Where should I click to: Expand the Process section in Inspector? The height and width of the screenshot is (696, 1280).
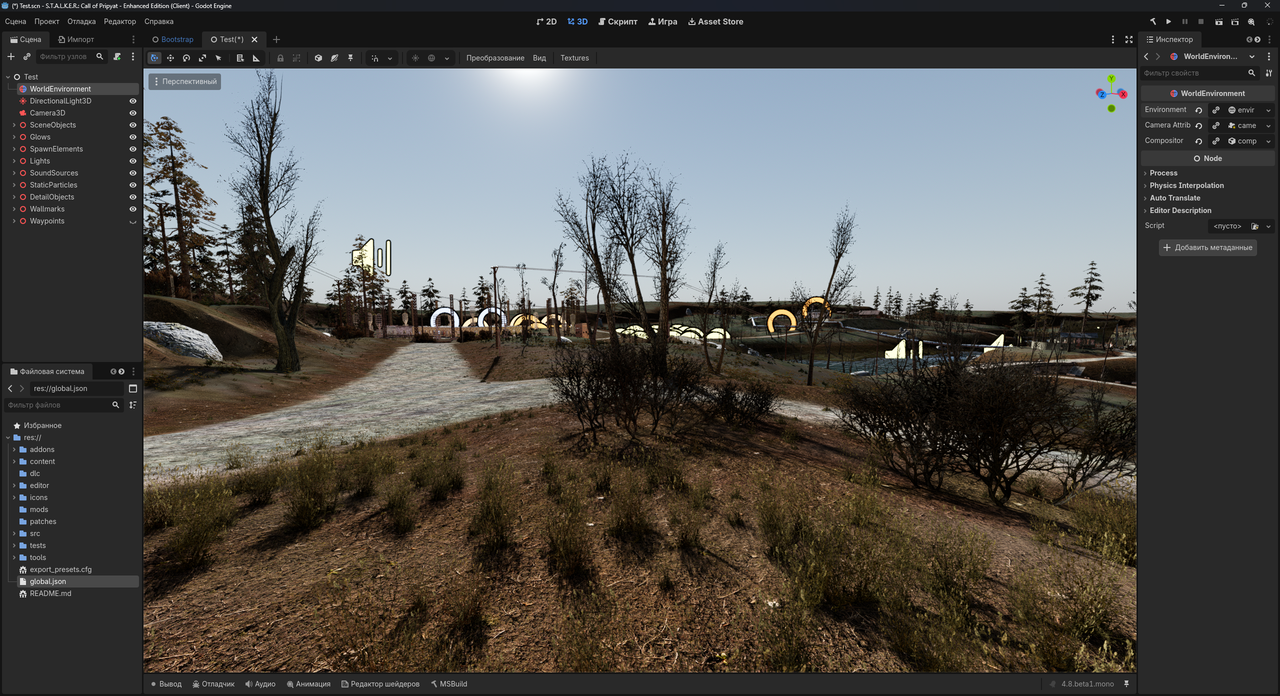click(1208, 173)
